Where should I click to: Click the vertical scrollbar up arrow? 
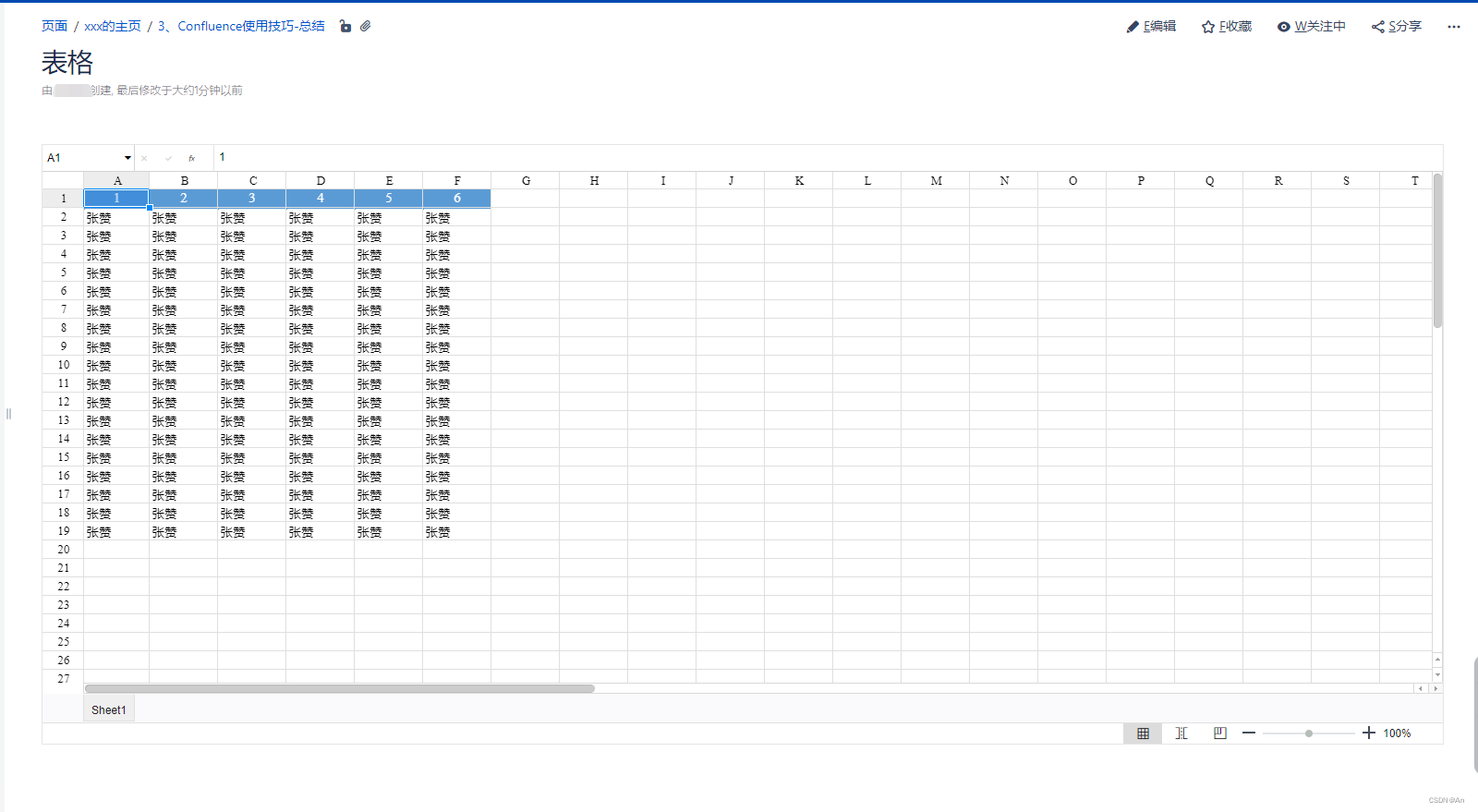tap(1437, 660)
